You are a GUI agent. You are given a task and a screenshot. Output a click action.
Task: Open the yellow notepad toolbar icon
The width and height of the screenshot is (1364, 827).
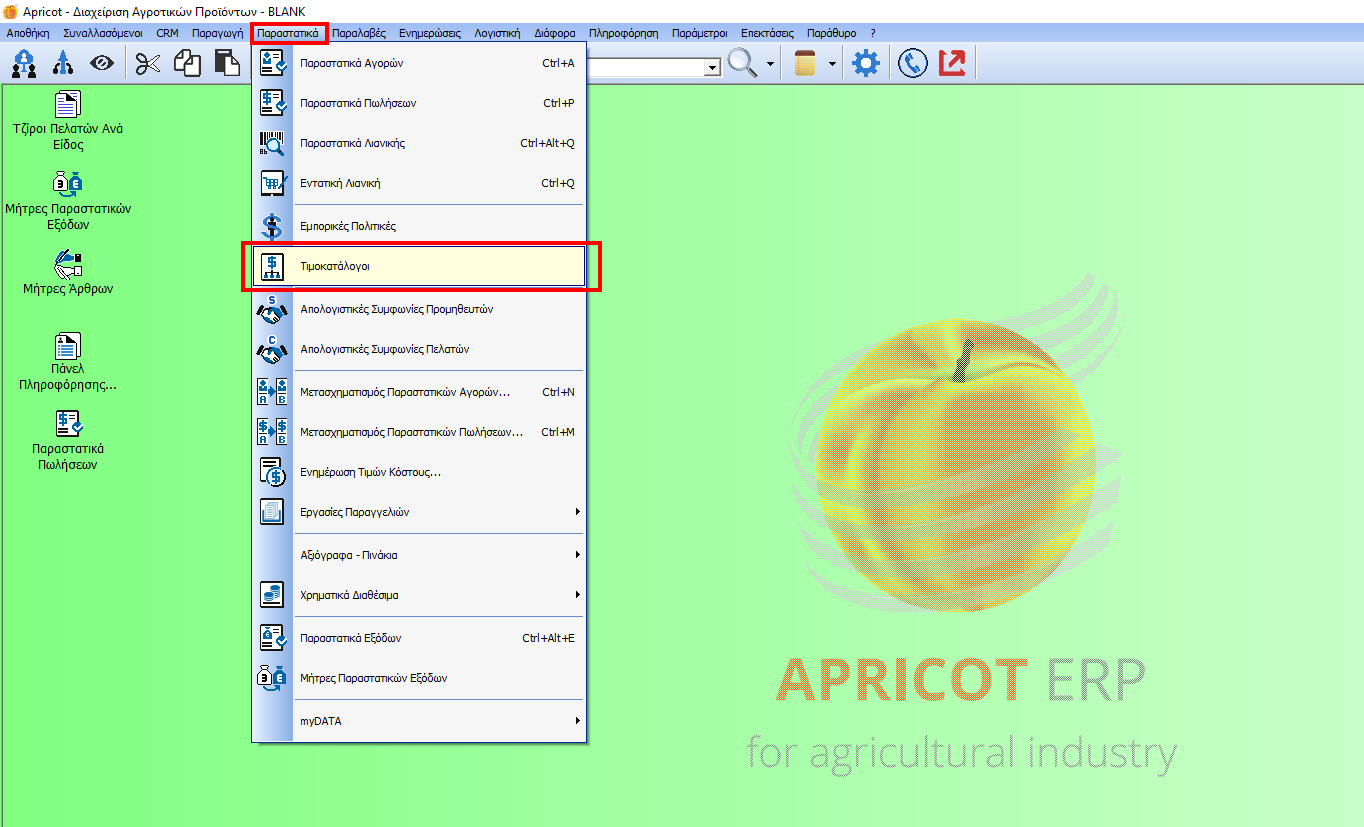[x=806, y=64]
